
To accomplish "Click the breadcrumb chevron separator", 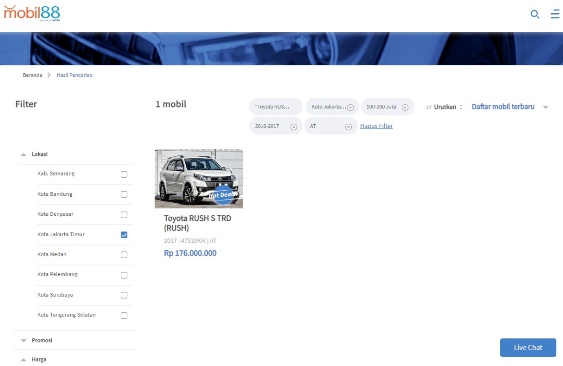I will coord(49,75).
